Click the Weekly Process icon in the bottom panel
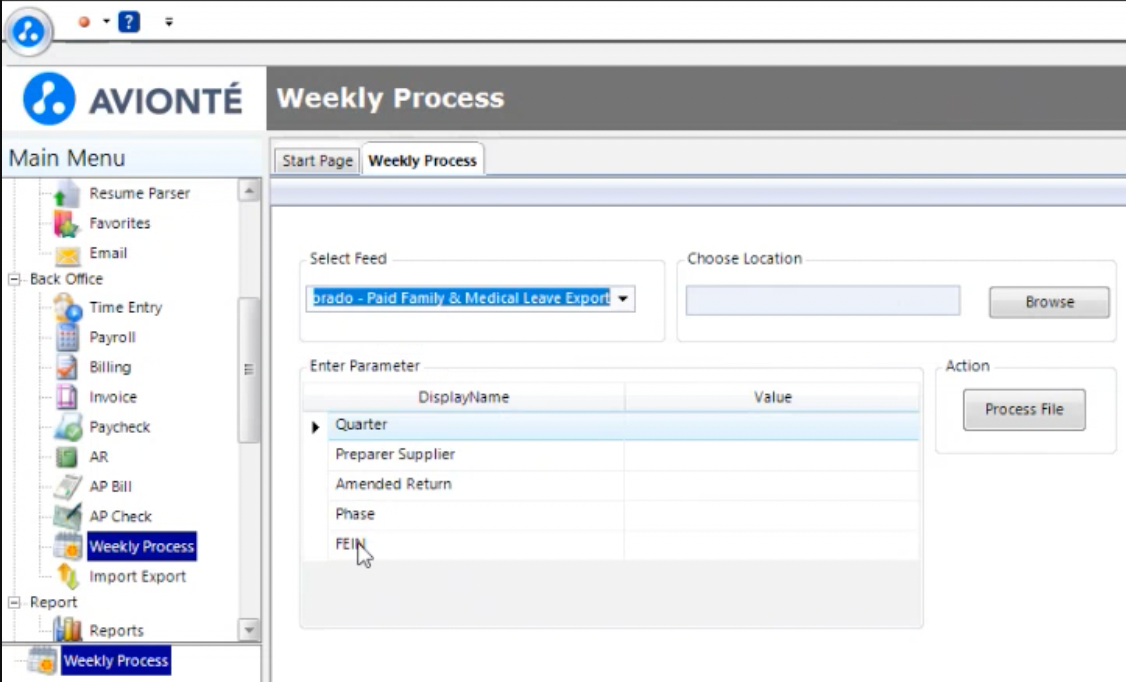This screenshot has height=682, width=1126. coord(42,661)
